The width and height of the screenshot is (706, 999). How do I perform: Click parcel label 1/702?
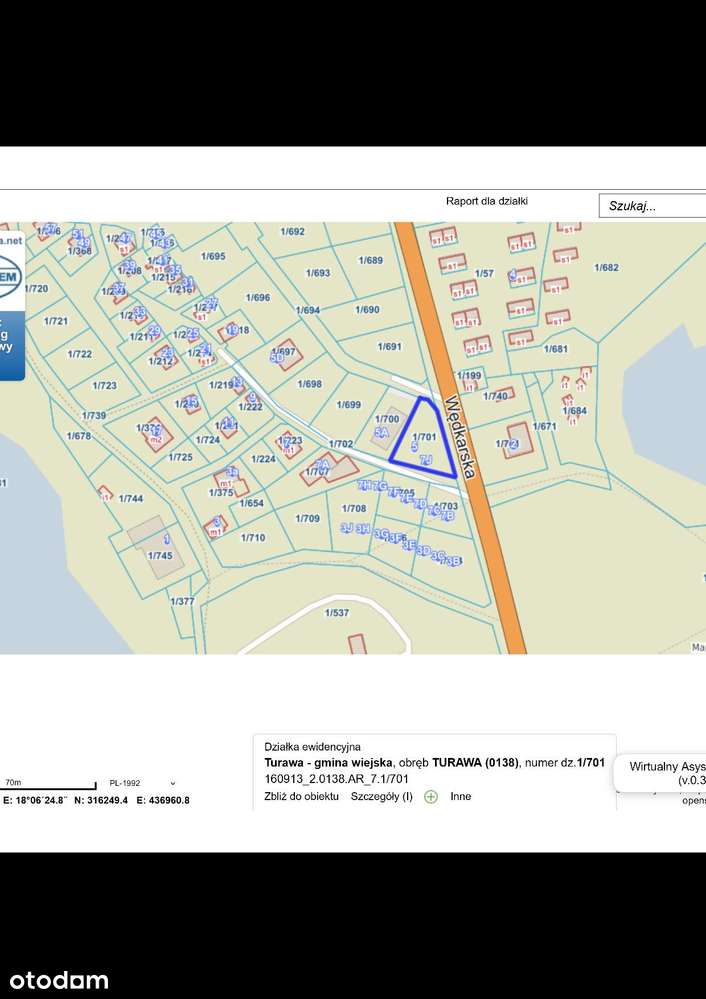[341, 444]
